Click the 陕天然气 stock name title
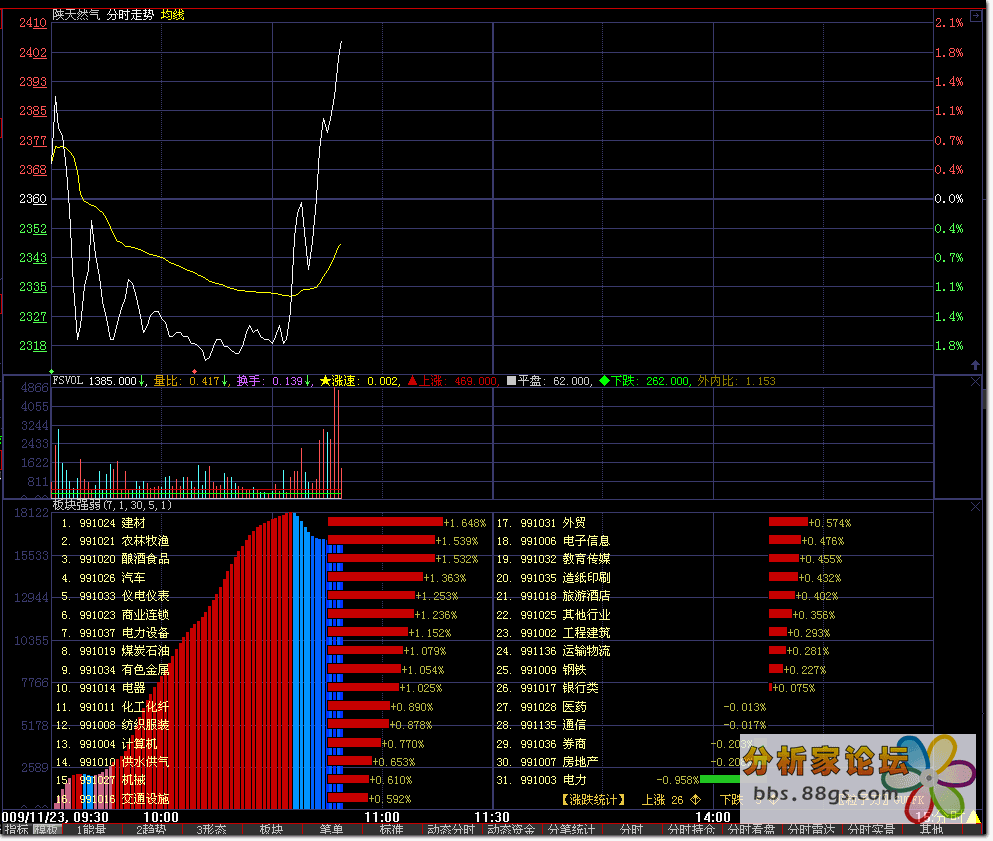Screen dimensions: 993x841 pos(76,15)
